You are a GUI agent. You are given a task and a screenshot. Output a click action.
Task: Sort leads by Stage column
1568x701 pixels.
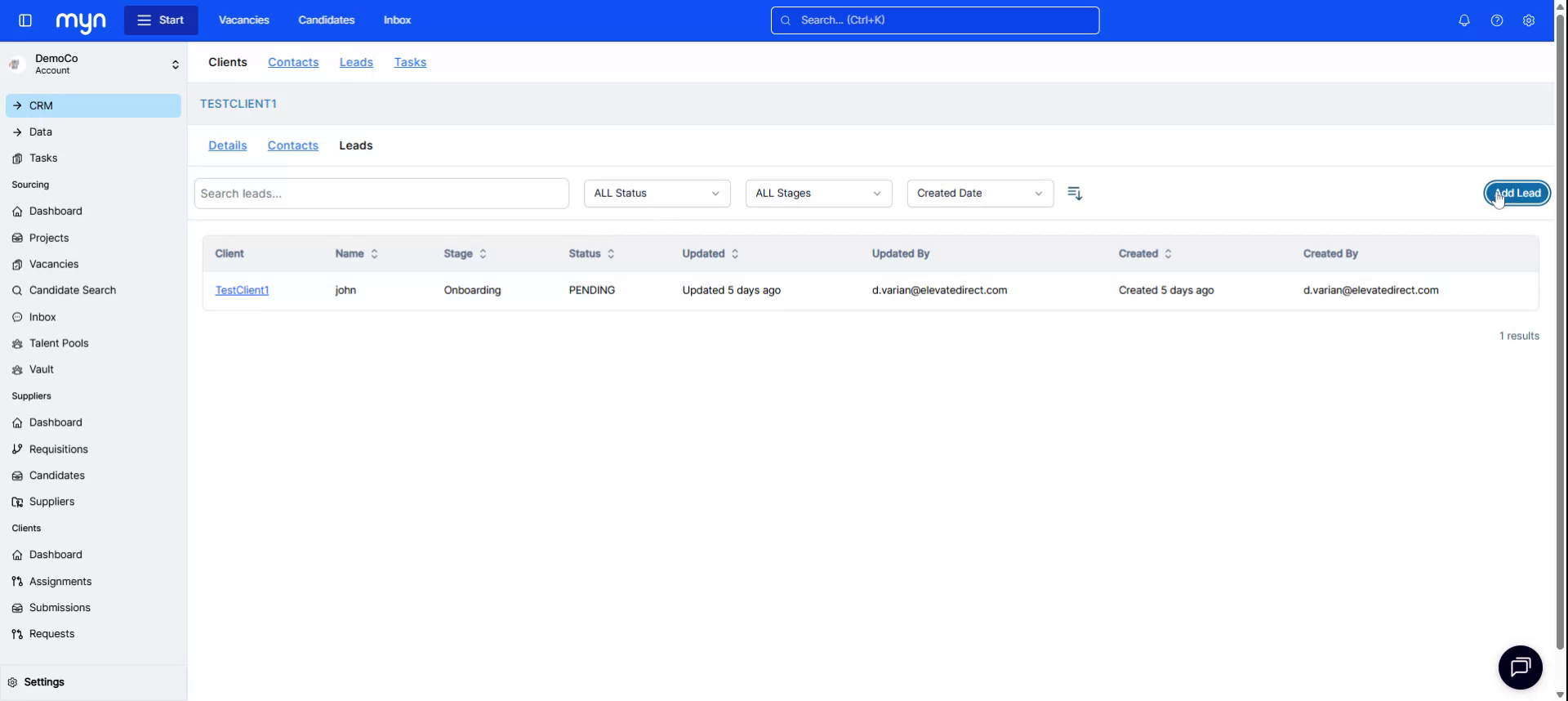point(465,254)
